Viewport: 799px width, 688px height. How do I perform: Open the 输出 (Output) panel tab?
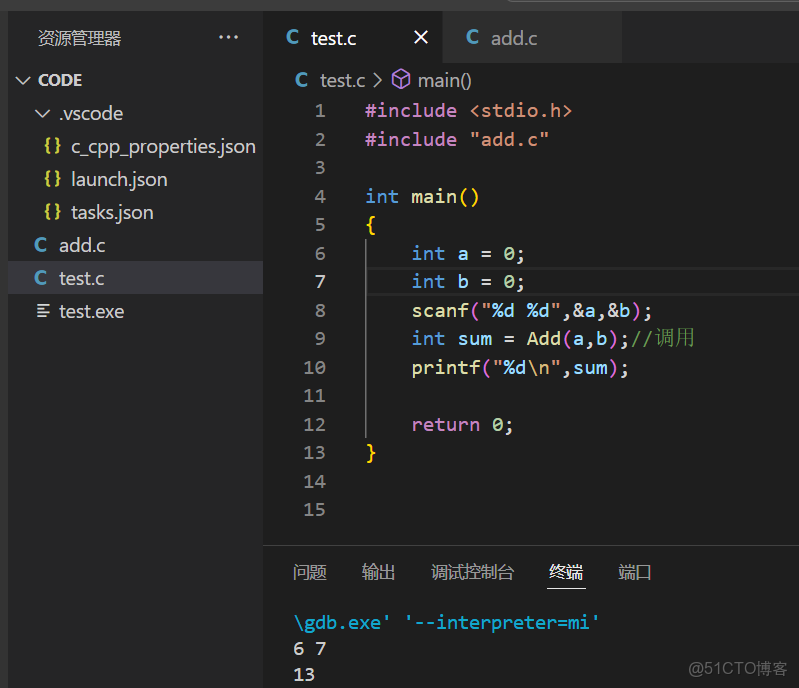pyautogui.click(x=379, y=572)
